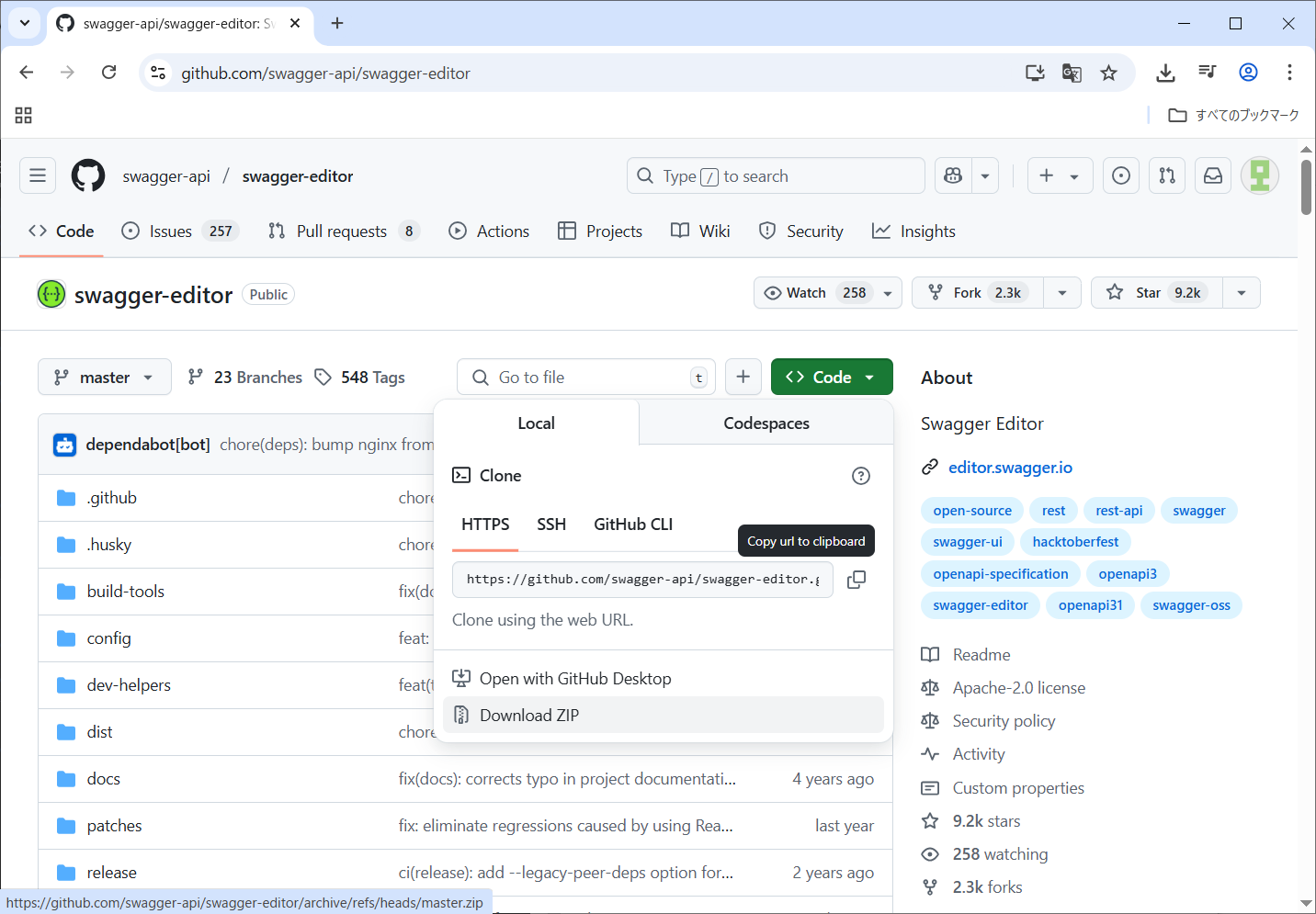This screenshot has height=914, width=1316.
Task: Bookmark this page with star icon
Action: (1108, 73)
